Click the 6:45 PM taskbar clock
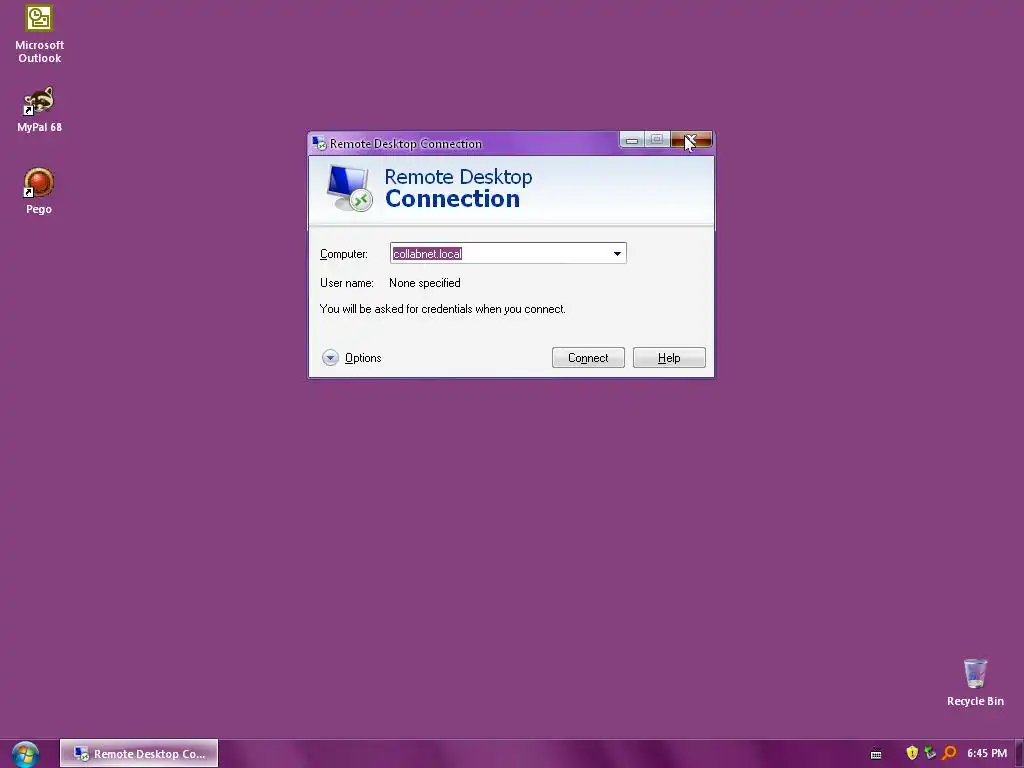The width and height of the screenshot is (1024, 768). tap(987, 753)
